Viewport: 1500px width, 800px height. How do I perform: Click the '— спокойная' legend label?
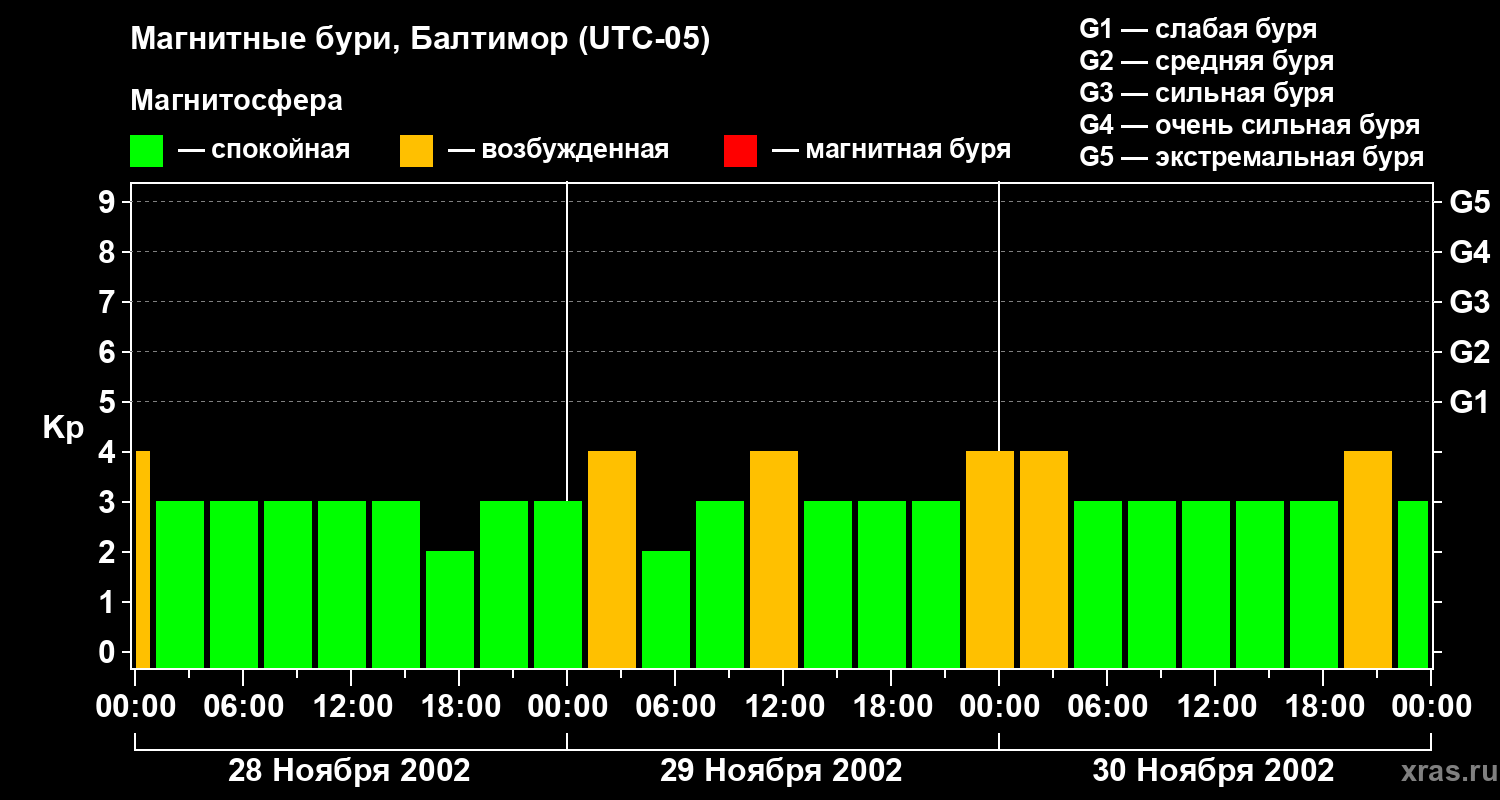coord(264,150)
